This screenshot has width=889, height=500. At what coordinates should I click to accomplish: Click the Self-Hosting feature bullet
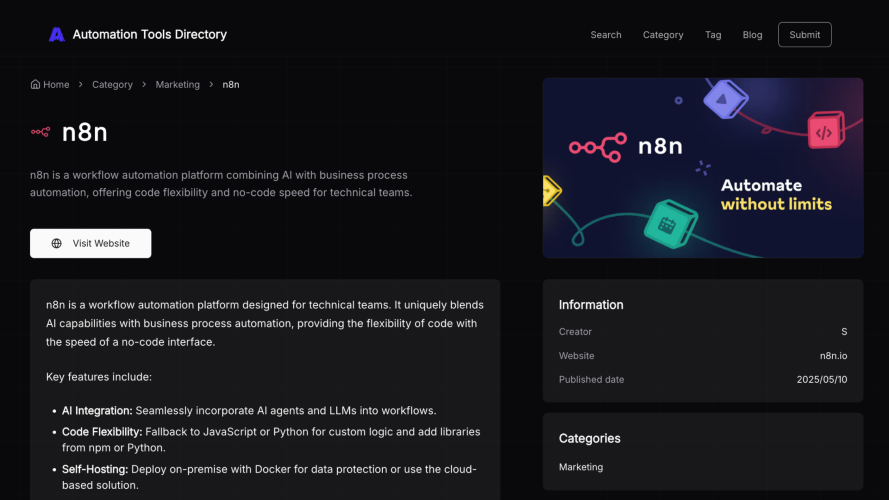[269, 477]
